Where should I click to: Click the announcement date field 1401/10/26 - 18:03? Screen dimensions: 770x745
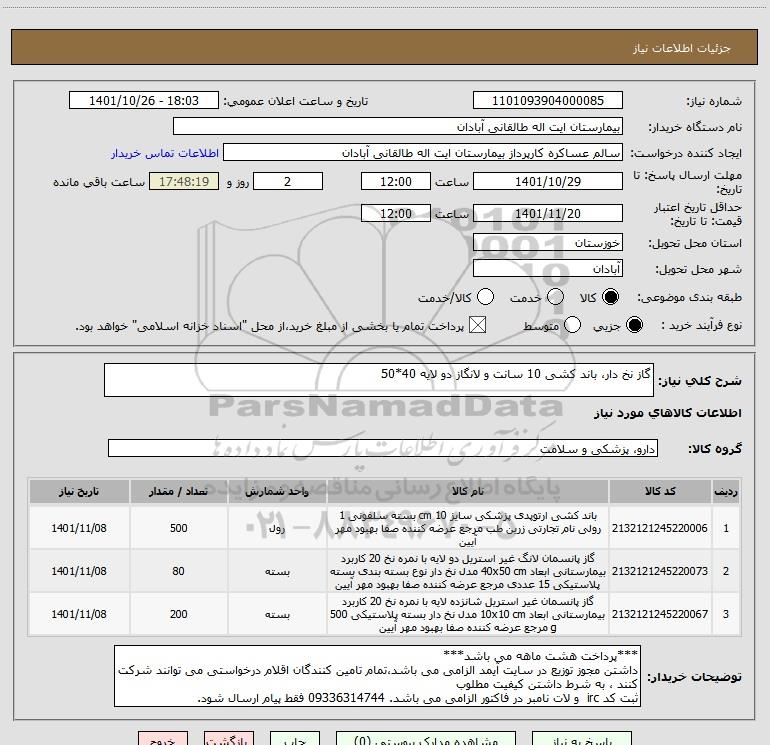144,101
